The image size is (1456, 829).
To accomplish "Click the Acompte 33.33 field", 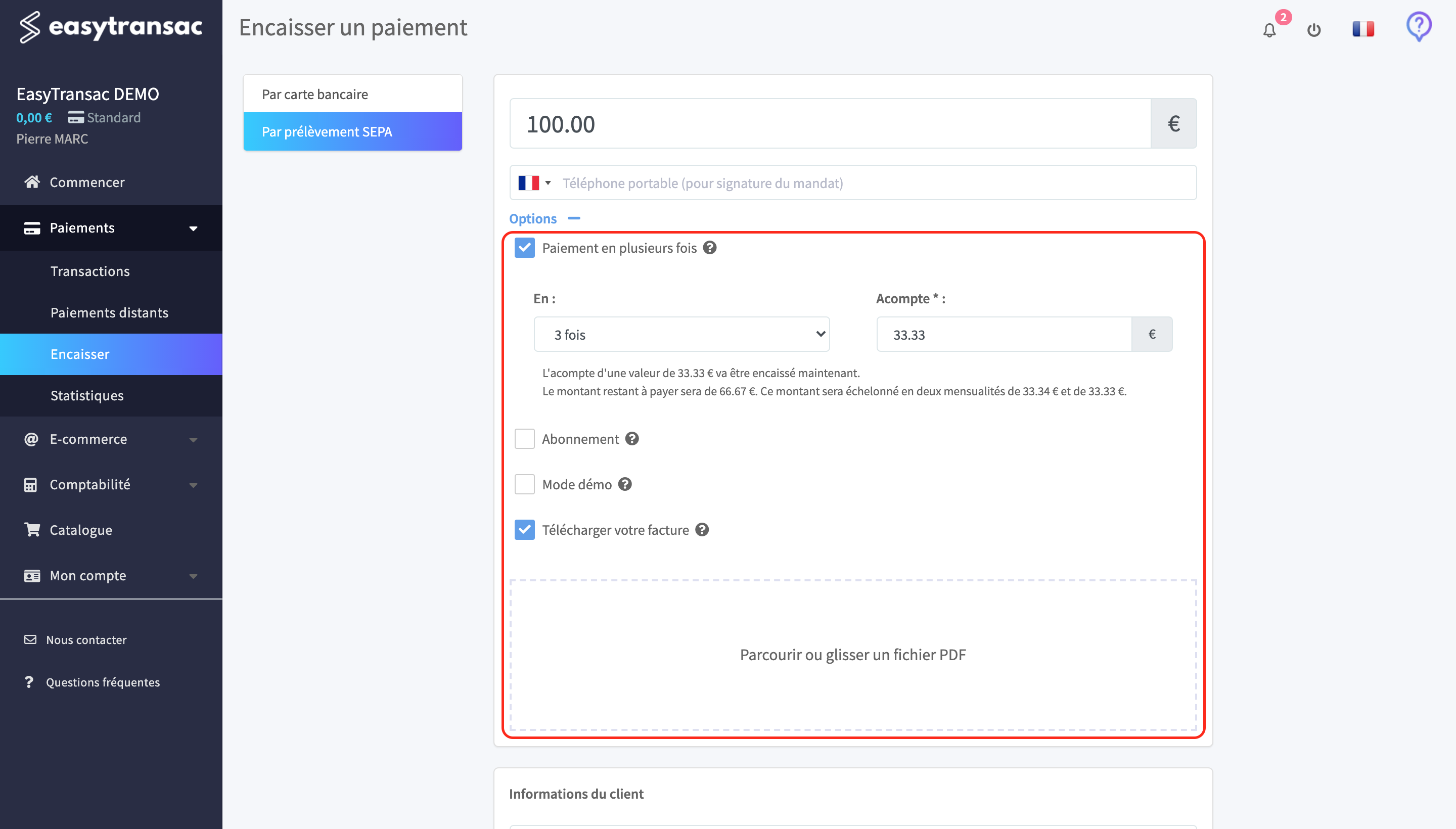I will [x=1004, y=334].
